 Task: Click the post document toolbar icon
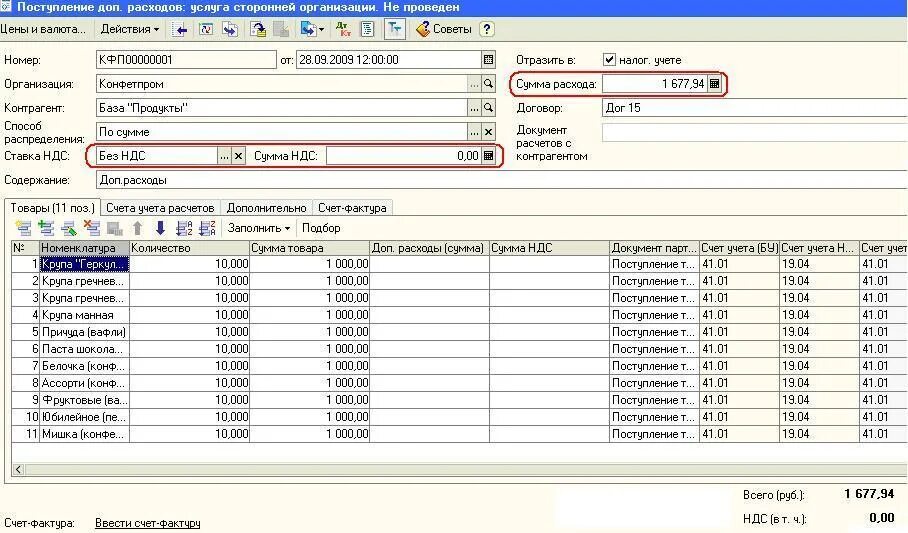click(x=258, y=29)
